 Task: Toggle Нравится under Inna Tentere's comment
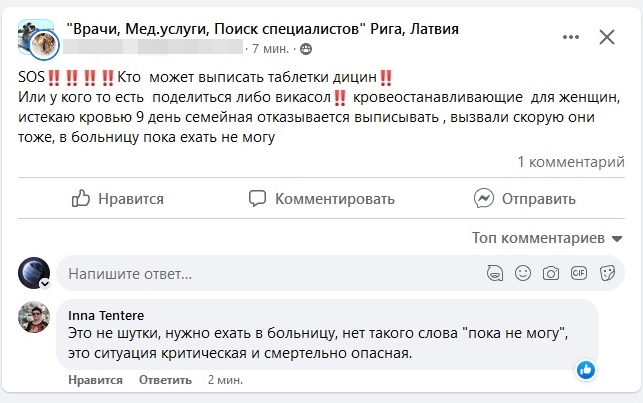click(x=96, y=380)
